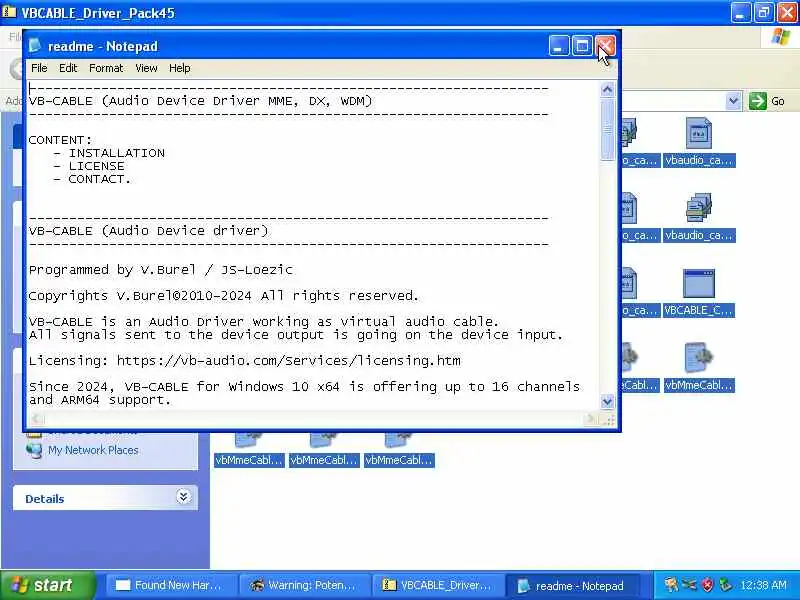Click the first system tray icon
The height and width of the screenshot is (600, 800).
[x=671, y=585]
